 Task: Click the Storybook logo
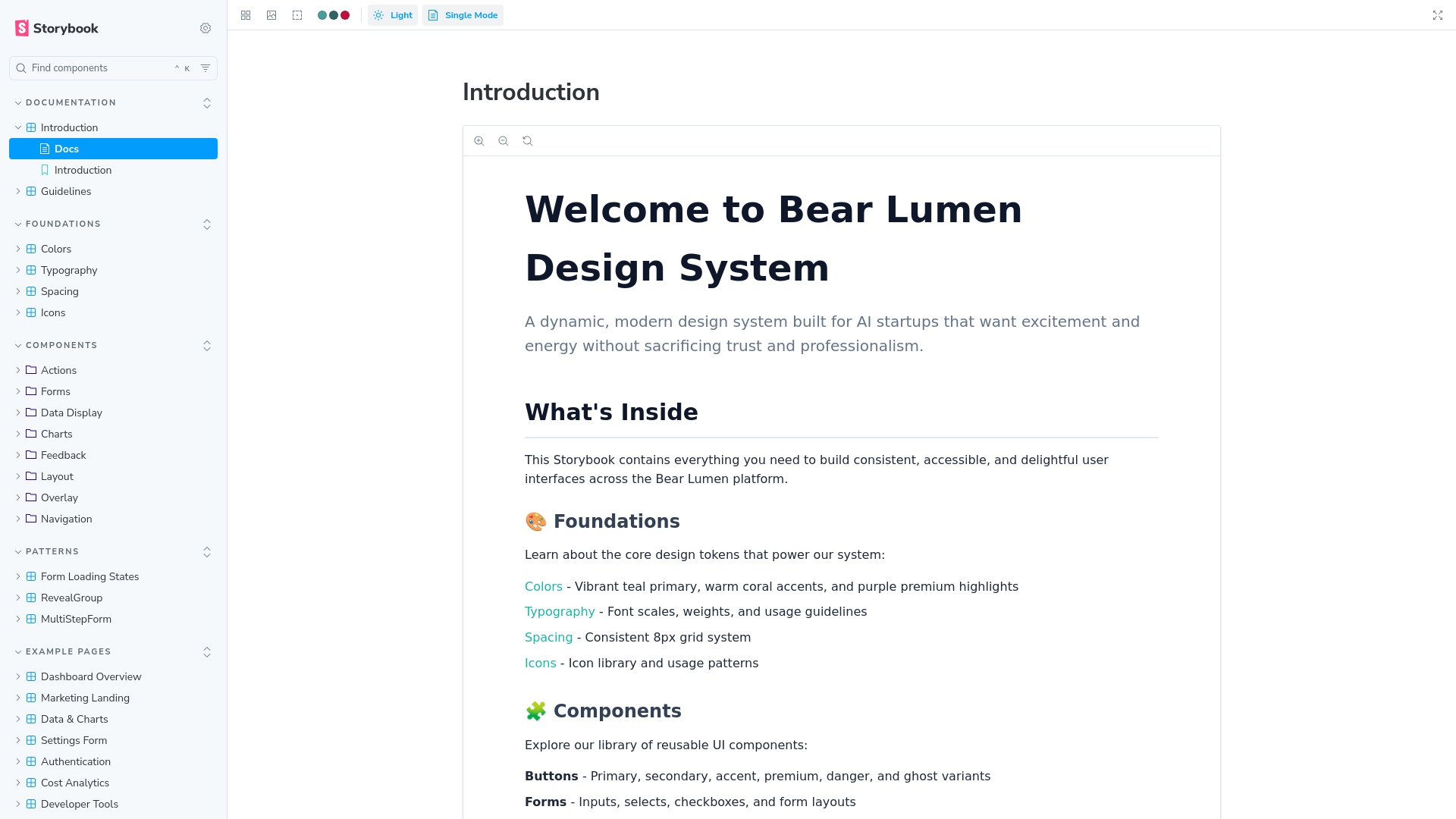coord(57,28)
